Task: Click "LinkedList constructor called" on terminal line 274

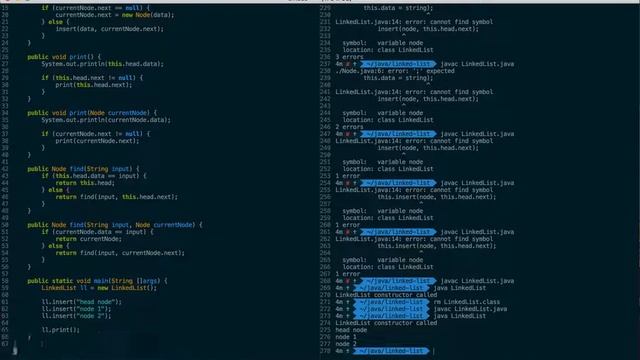Action: coord(386,323)
